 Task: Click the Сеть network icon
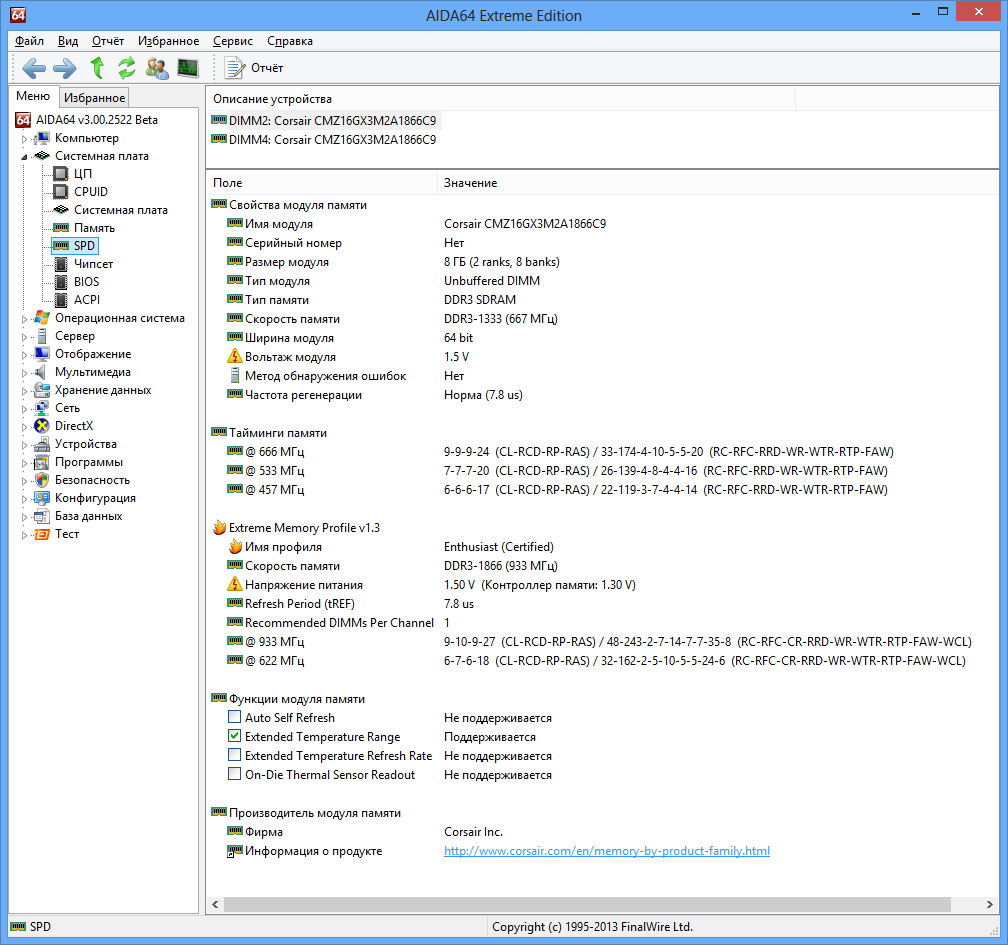(x=42, y=408)
